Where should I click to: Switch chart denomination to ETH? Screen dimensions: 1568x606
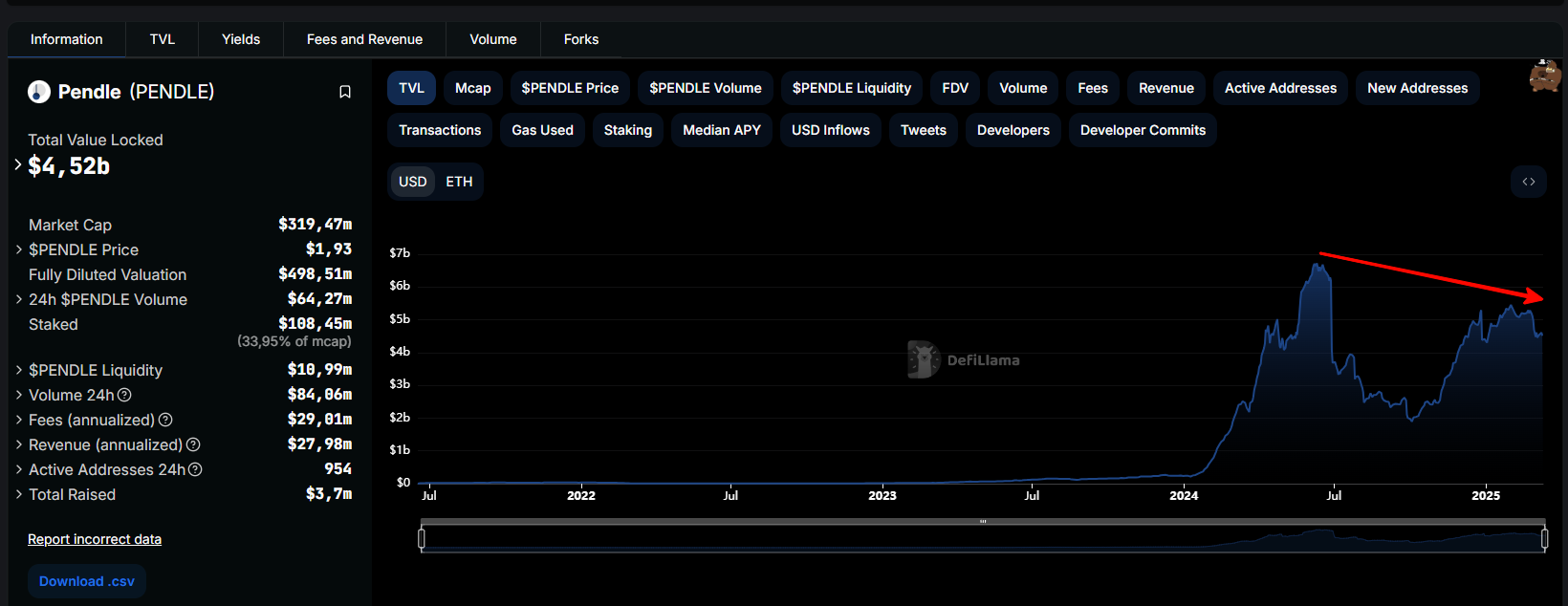point(459,182)
